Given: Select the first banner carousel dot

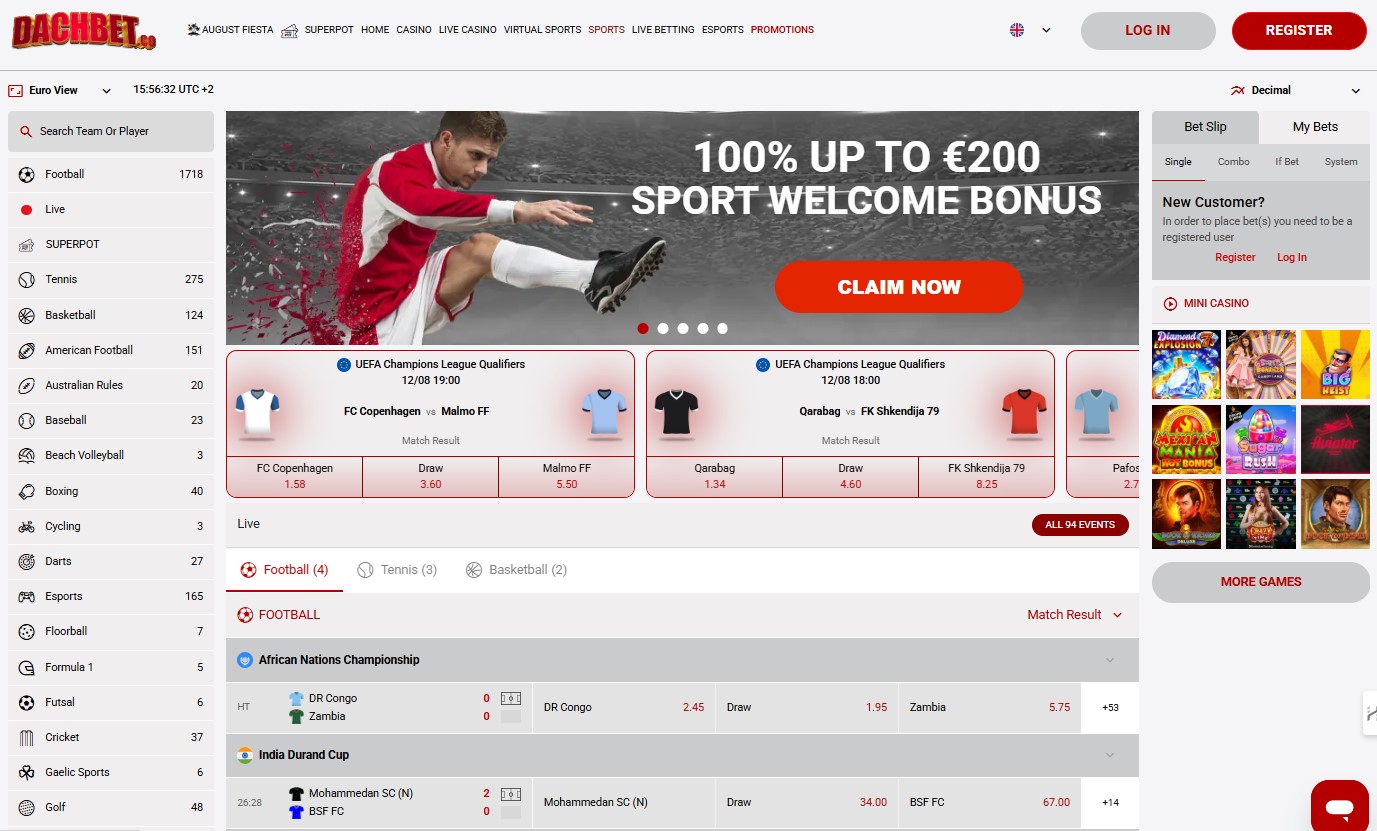Looking at the screenshot, I should pyautogui.click(x=643, y=328).
